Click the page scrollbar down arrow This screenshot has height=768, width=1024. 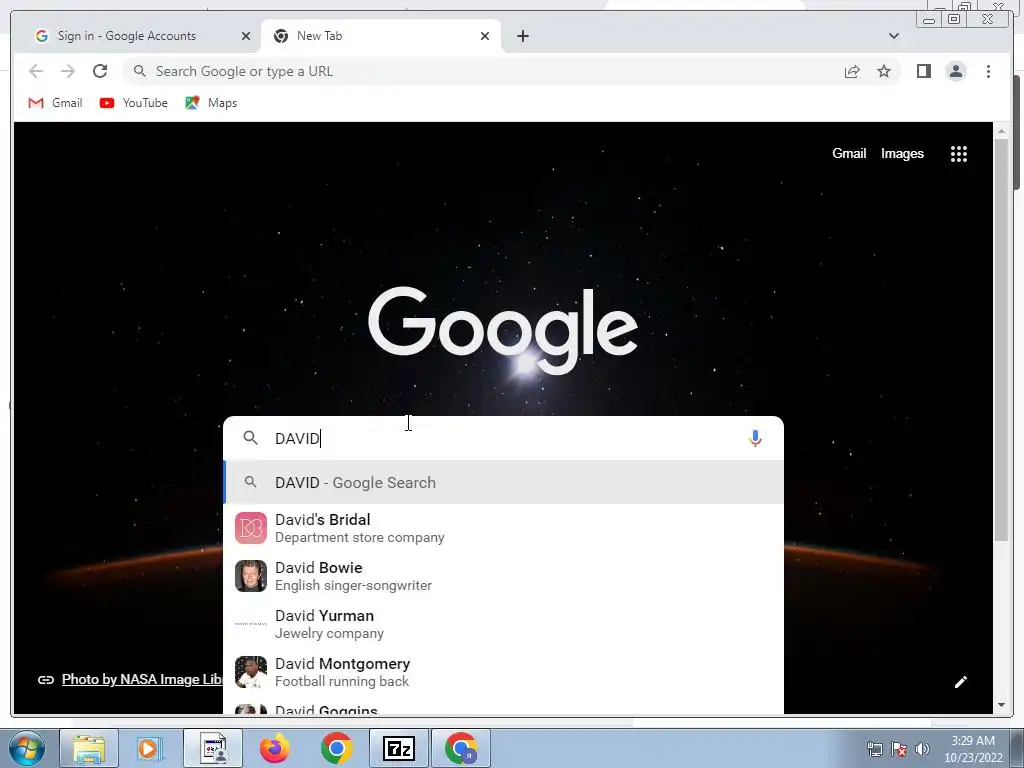coord(1002,705)
